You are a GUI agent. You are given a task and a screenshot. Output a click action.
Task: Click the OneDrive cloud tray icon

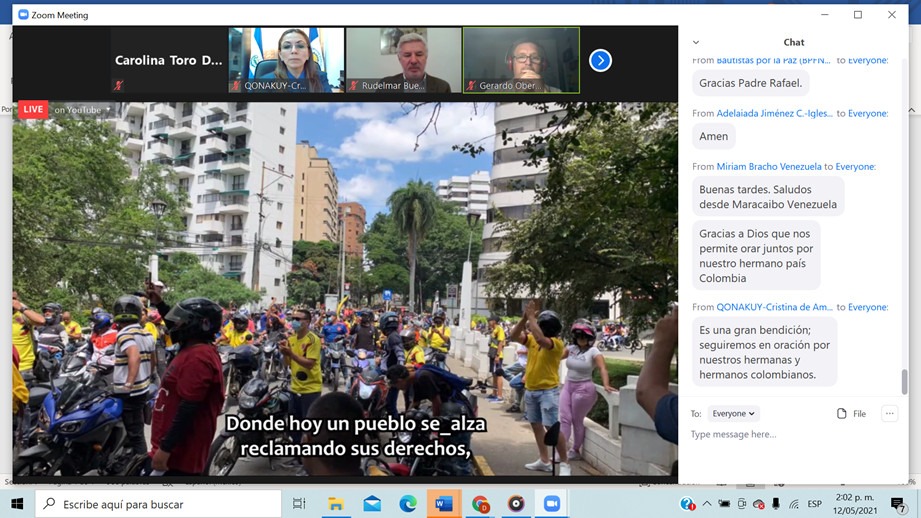coord(759,504)
